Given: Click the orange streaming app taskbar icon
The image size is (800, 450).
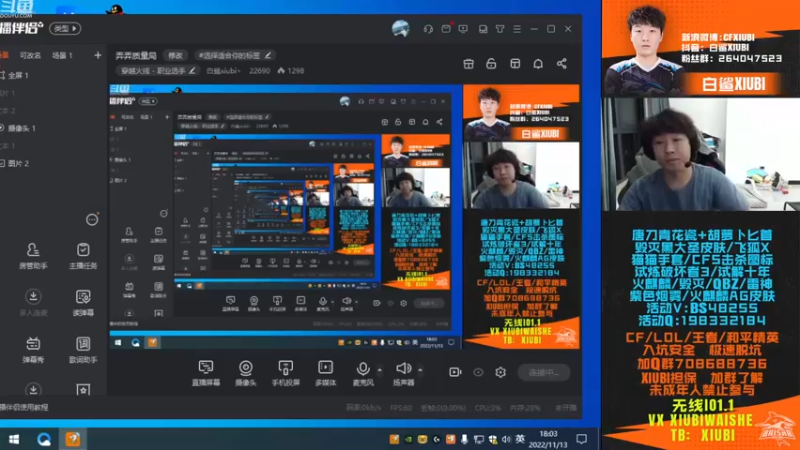Looking at the screenshot, I should [x=73, y=439].
